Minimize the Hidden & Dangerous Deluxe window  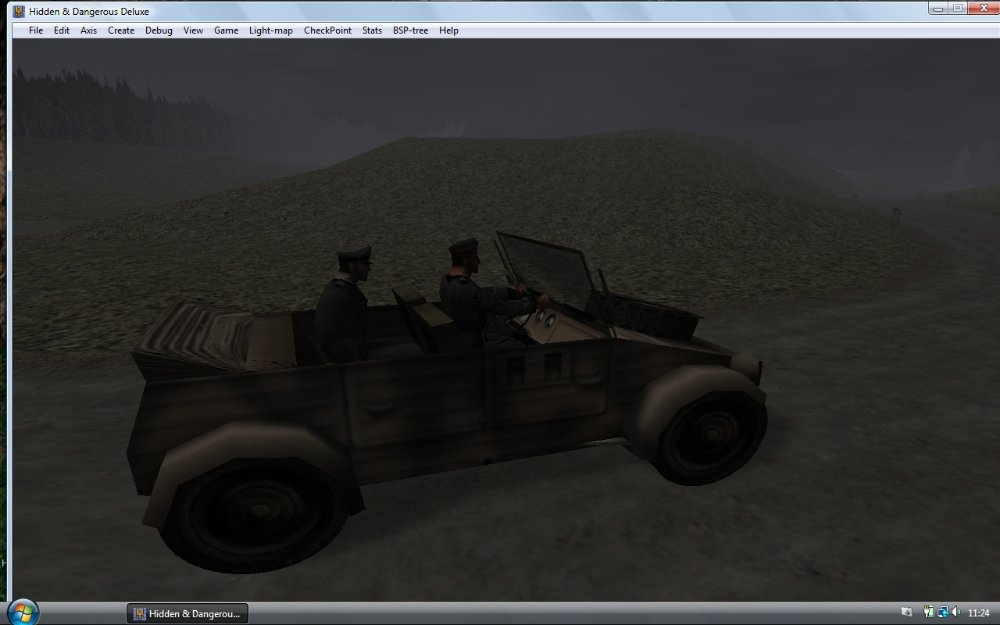938,8
